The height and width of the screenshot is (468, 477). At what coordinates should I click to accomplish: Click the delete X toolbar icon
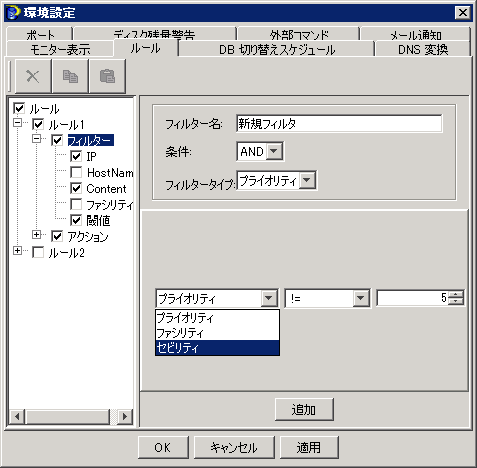click(x=33, y=76)
